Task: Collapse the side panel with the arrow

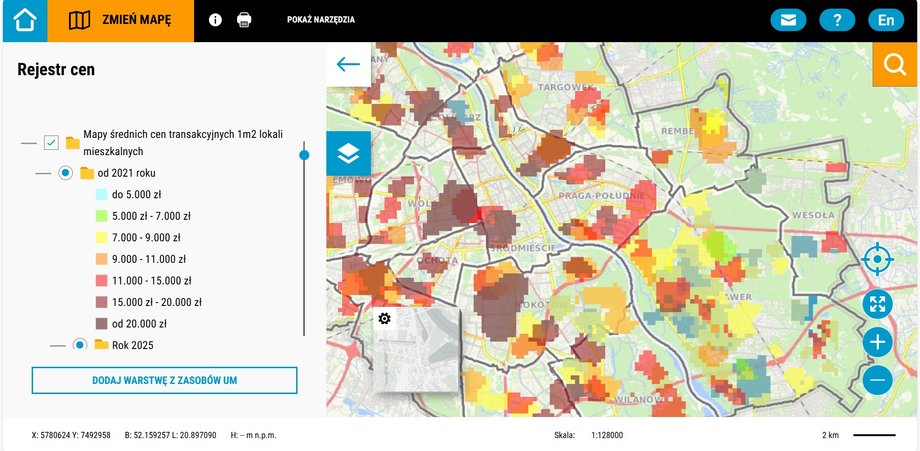Action: (x=348, y=65)
